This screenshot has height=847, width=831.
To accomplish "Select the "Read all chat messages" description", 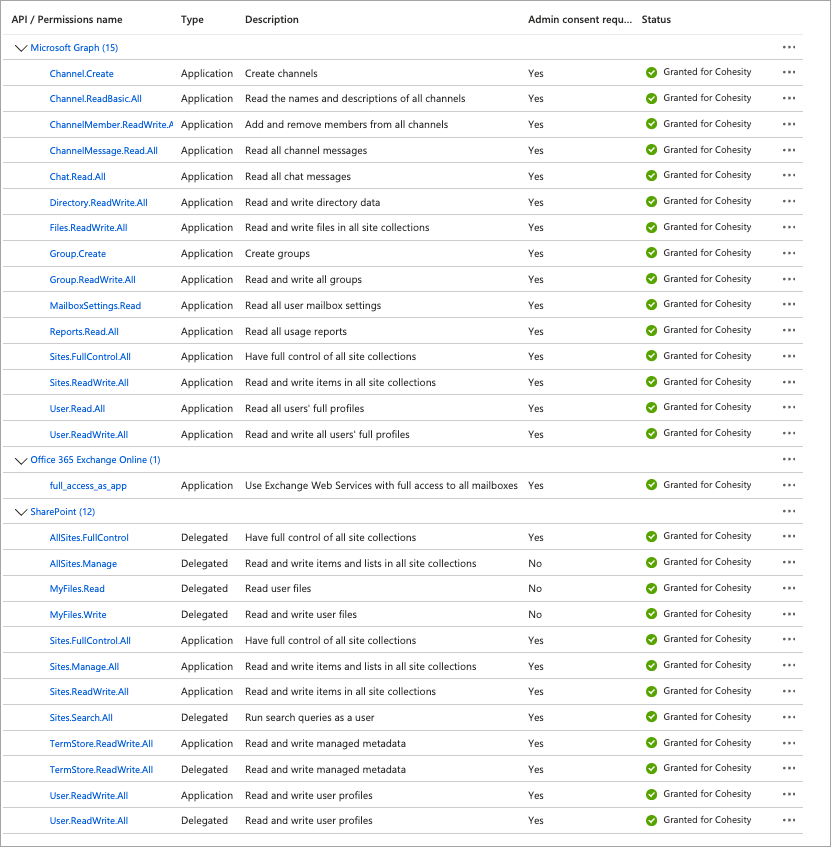I will [x=298, y=177].
